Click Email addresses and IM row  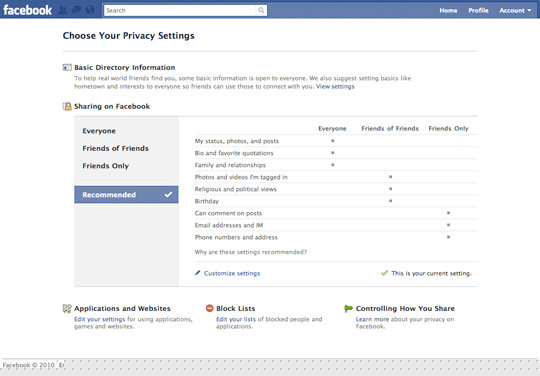336,225
